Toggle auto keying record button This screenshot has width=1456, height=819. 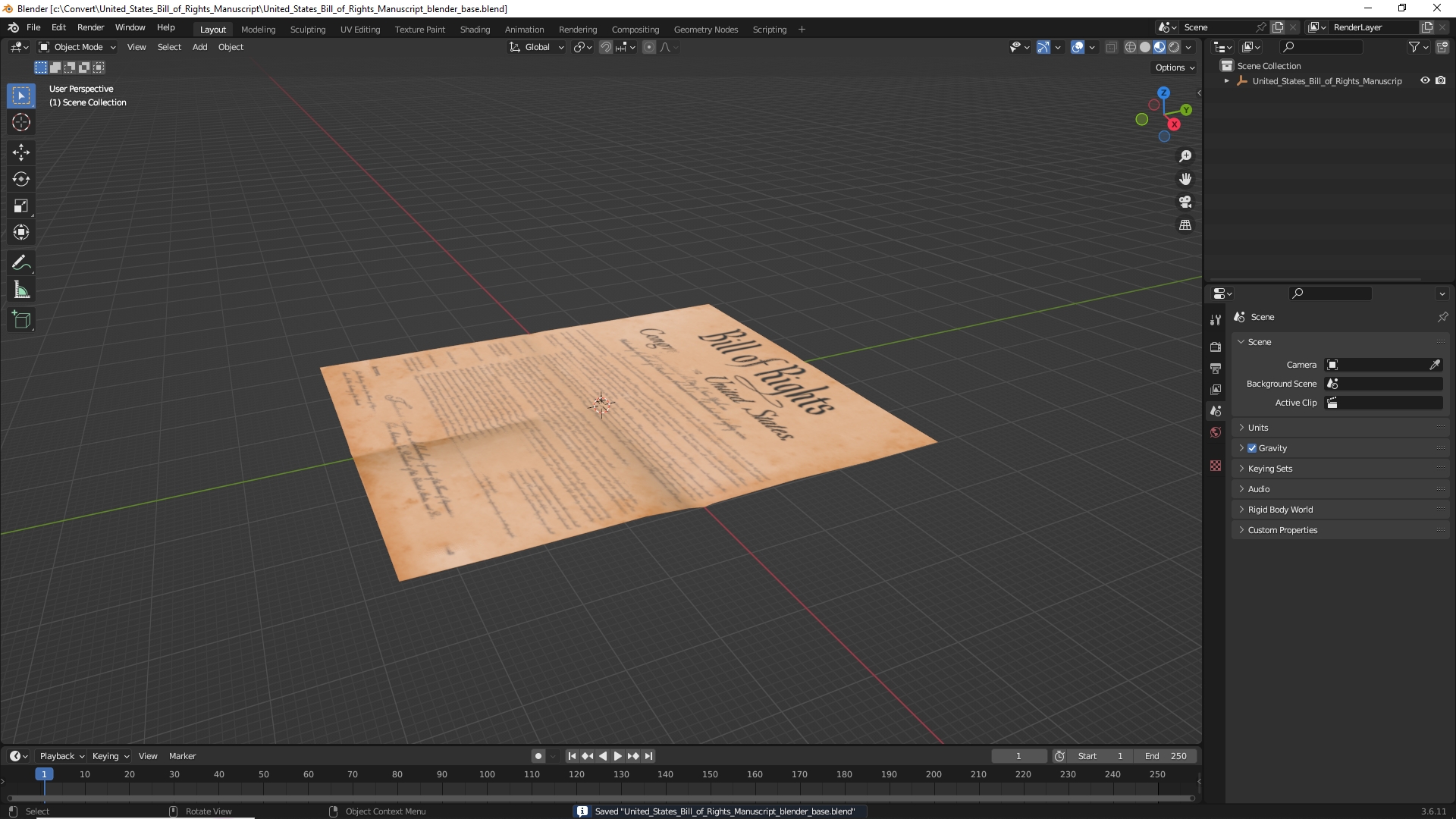coord(538,756)
